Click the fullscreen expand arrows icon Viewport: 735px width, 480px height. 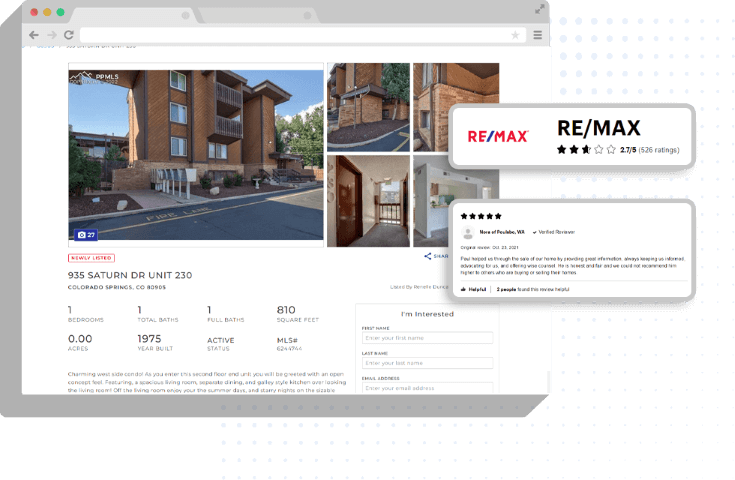[x=540, y=9]
